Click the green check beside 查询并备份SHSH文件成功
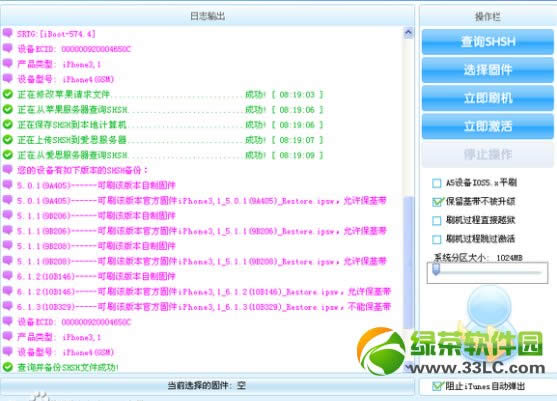Screen dimensions: 557x401 (7, 367)
